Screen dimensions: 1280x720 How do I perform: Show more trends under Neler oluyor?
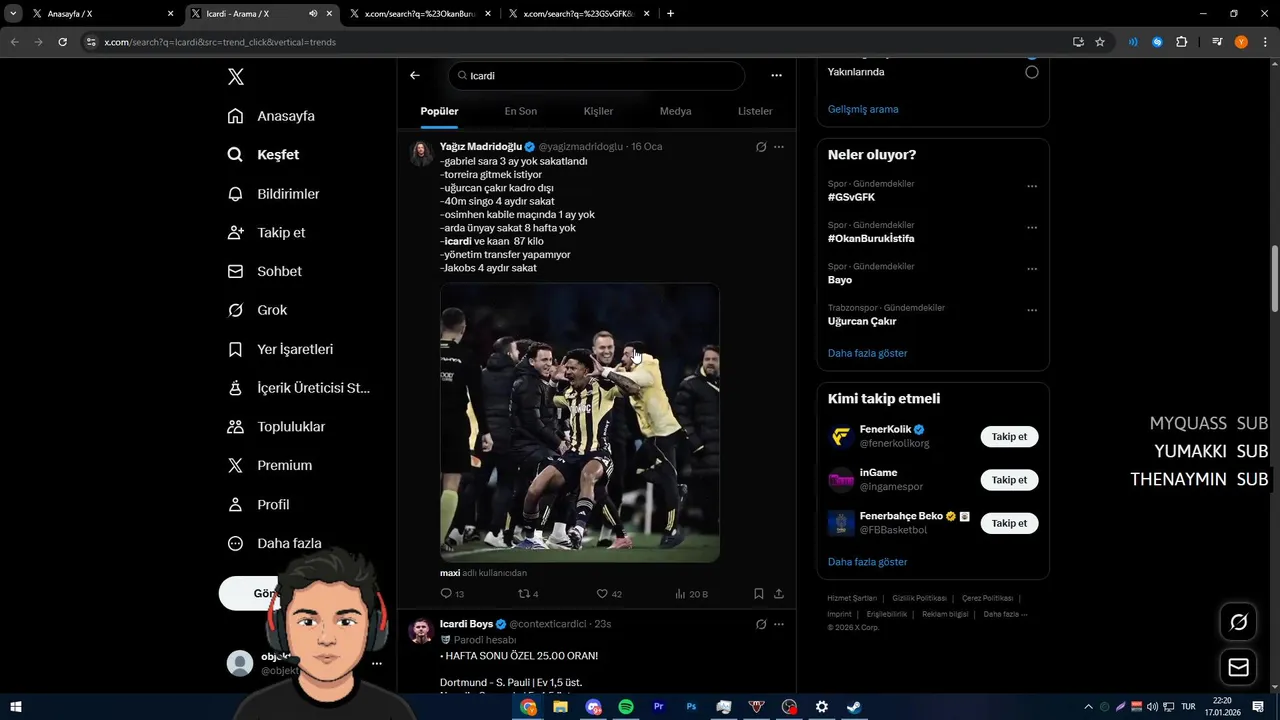point(868,353)
